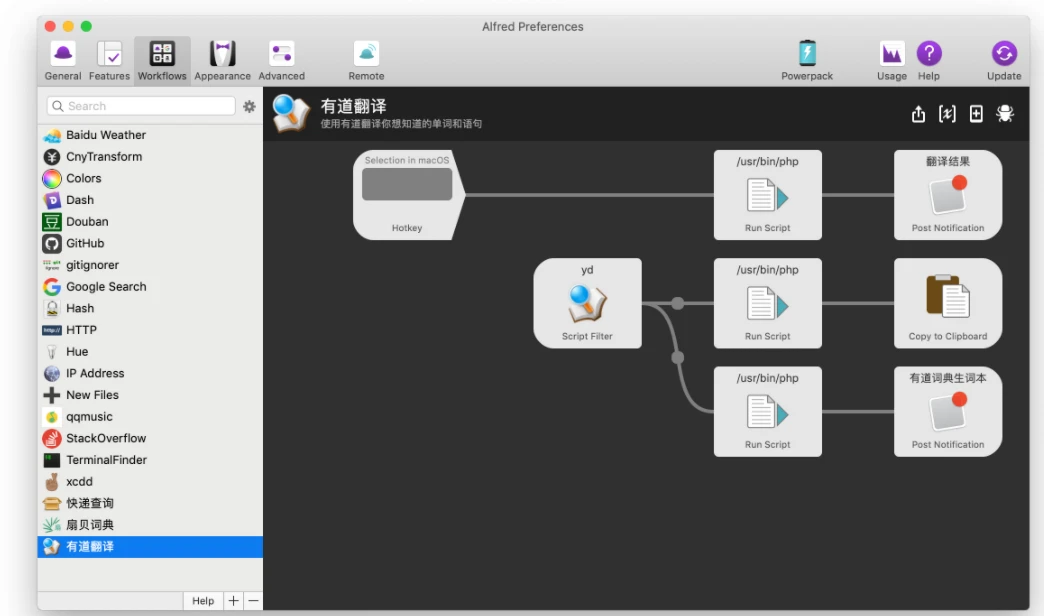Screen dimensions: 1044x616
Task: Select the middle Run Script node
Action: pyautogui.click(x=768, y=303)
